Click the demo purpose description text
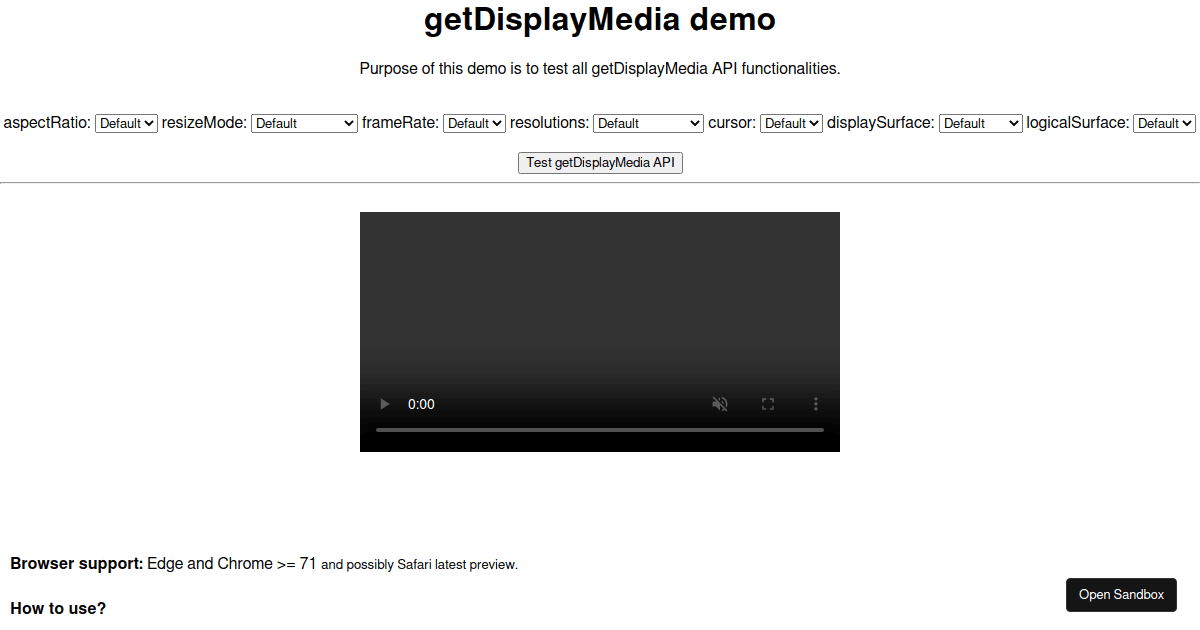The height and width of the screenshot is (630, 1200). [x=600, y=68]
